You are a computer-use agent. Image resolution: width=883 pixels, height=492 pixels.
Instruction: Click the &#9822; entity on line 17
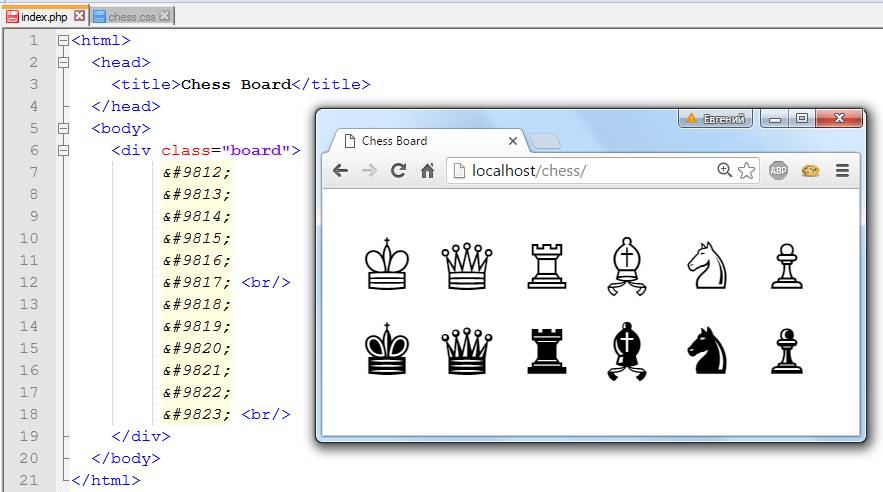click(x=197, y=392)
